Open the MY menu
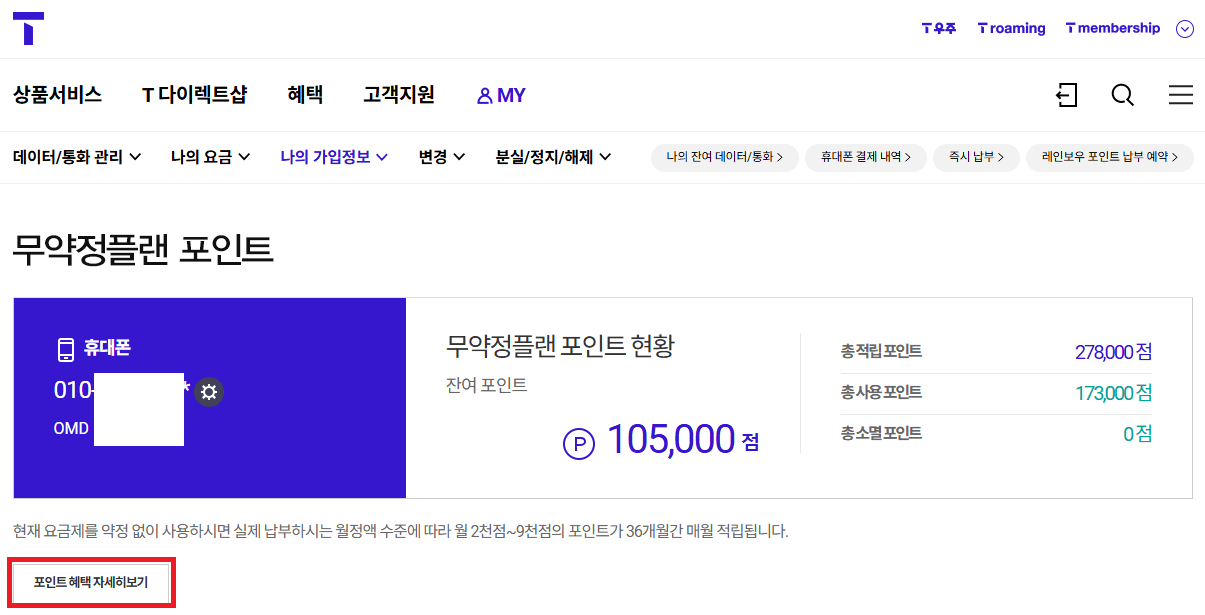 click(x=501, y=95)
